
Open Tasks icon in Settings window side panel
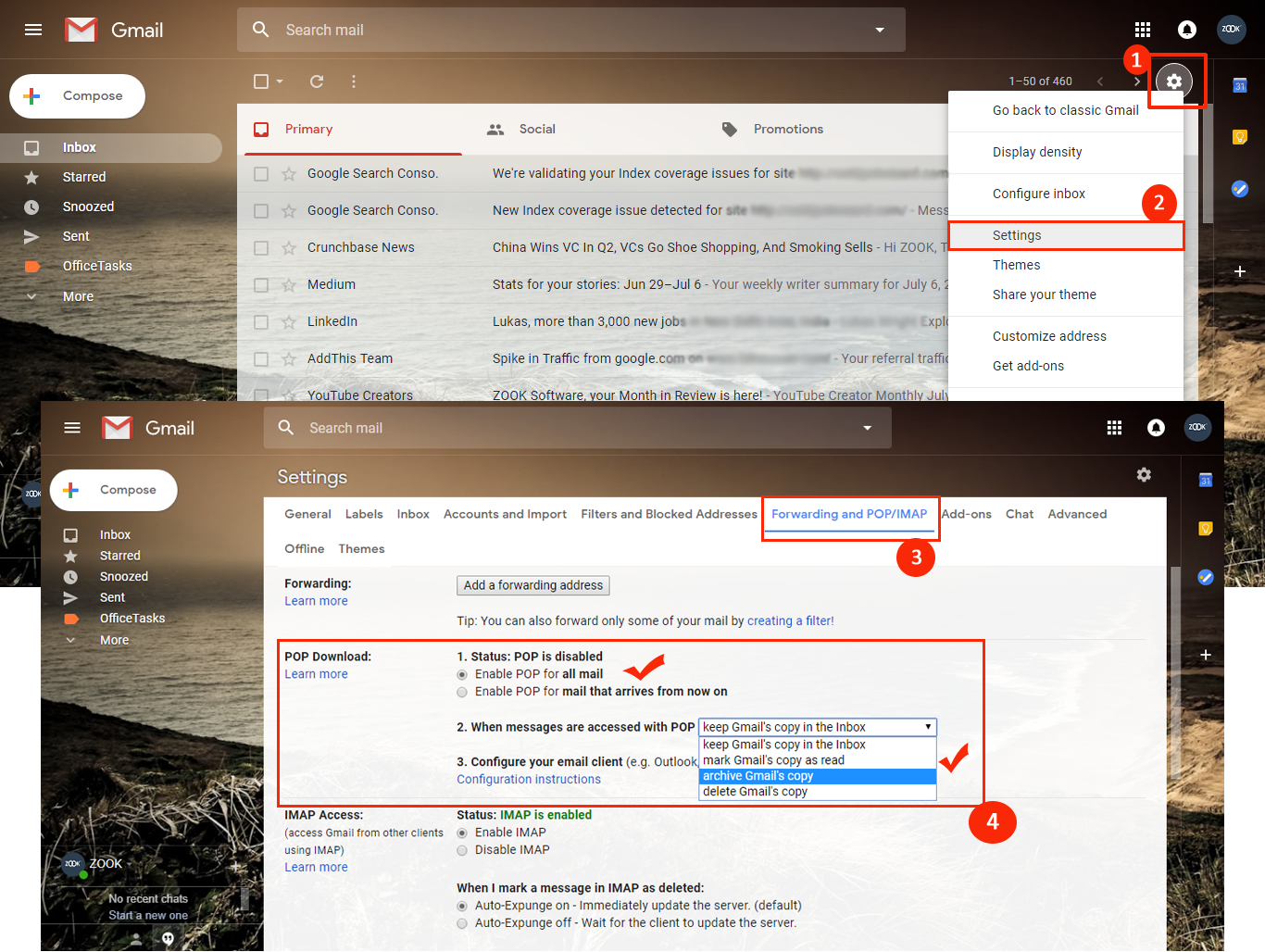pos(1206,577)
